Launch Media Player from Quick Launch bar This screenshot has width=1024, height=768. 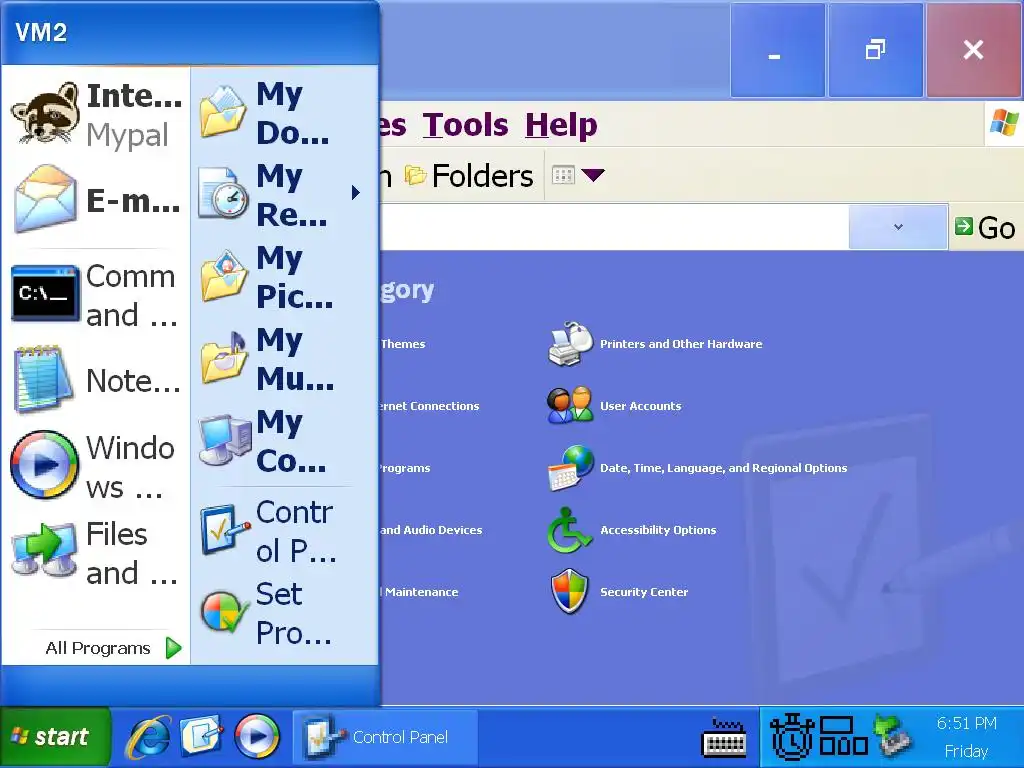coord(257,737)
